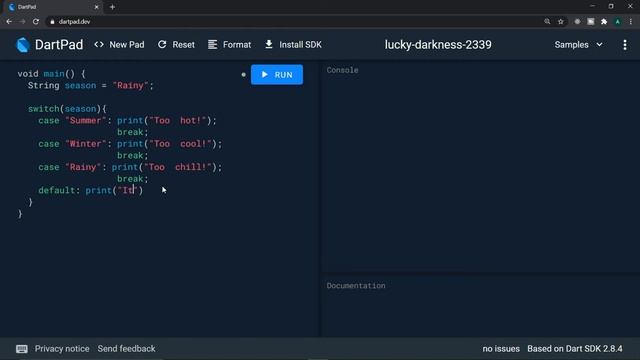
Task: Place cursor in the default print line
Action: 90,190
